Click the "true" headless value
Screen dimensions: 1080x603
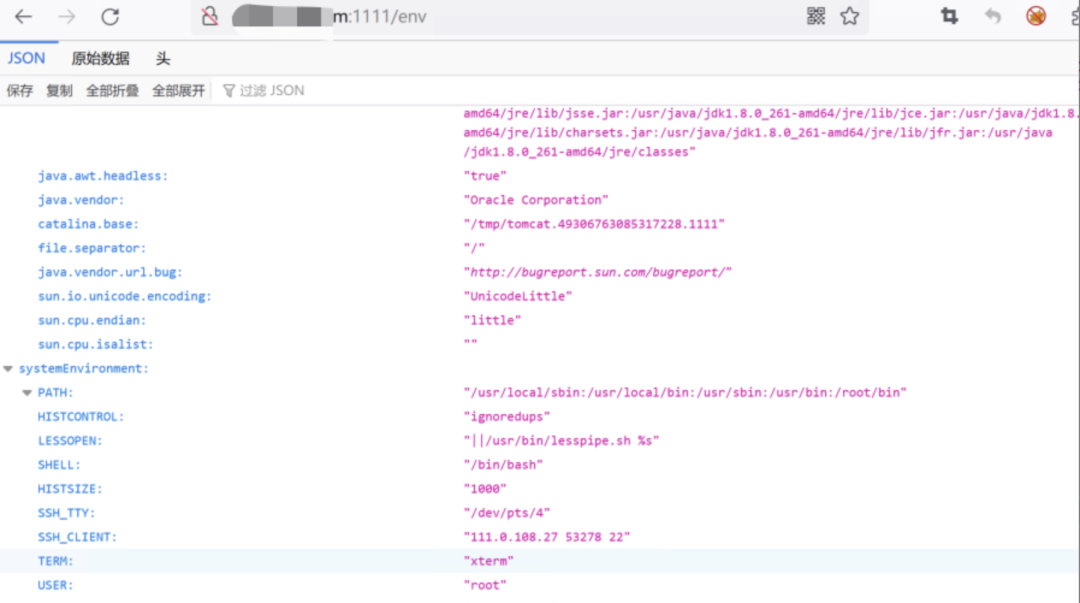pyautogui.click(x=485, y=176)
